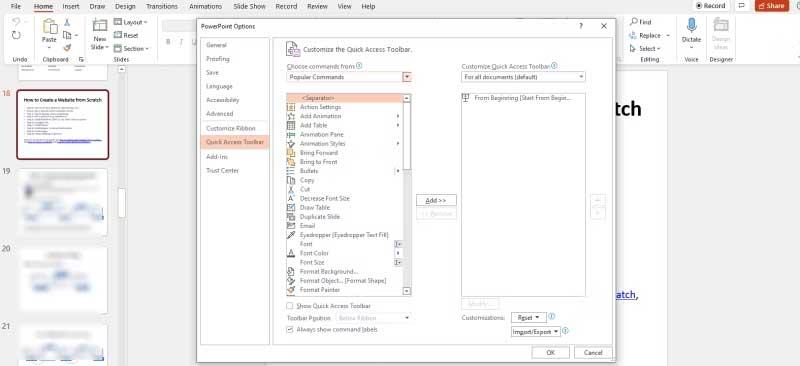
Task: Click the Dictate microphone icon
Action: pyautogui.click(x=691, y=26)
